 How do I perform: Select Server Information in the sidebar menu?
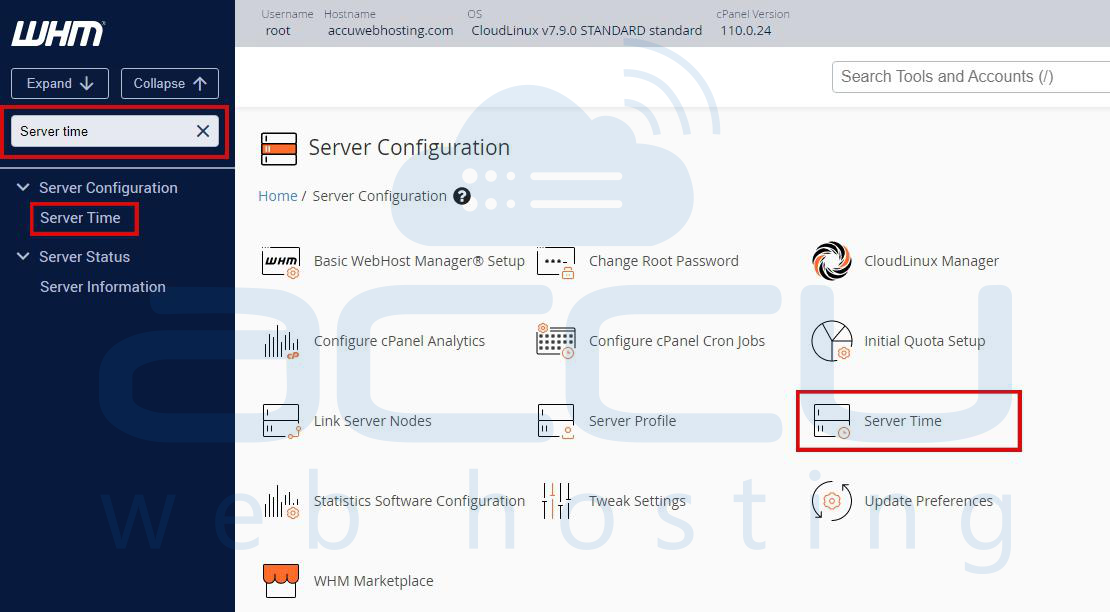tap(102, 287)
